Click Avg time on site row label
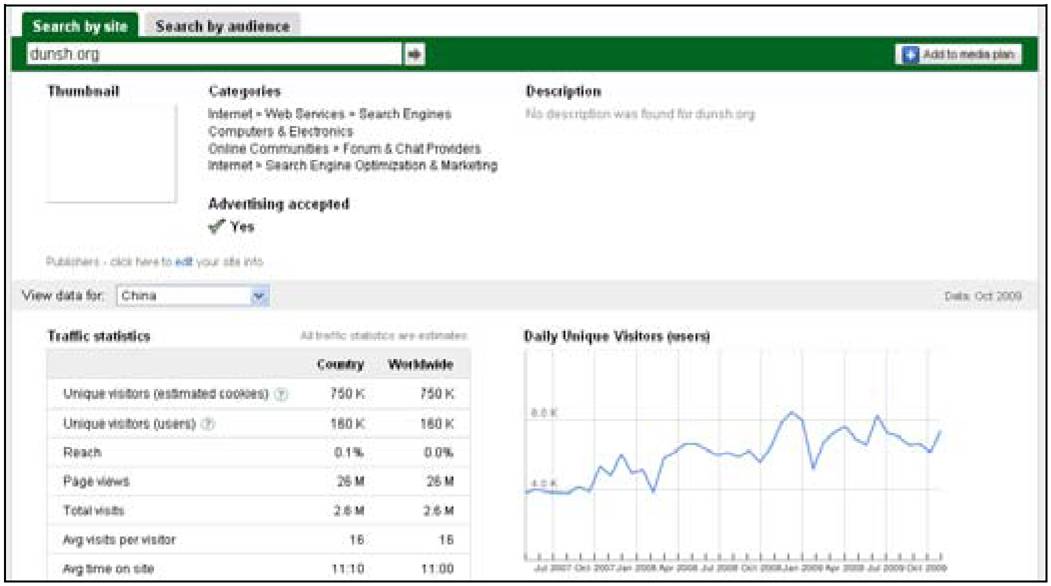1051x586 pixels. 108,569
